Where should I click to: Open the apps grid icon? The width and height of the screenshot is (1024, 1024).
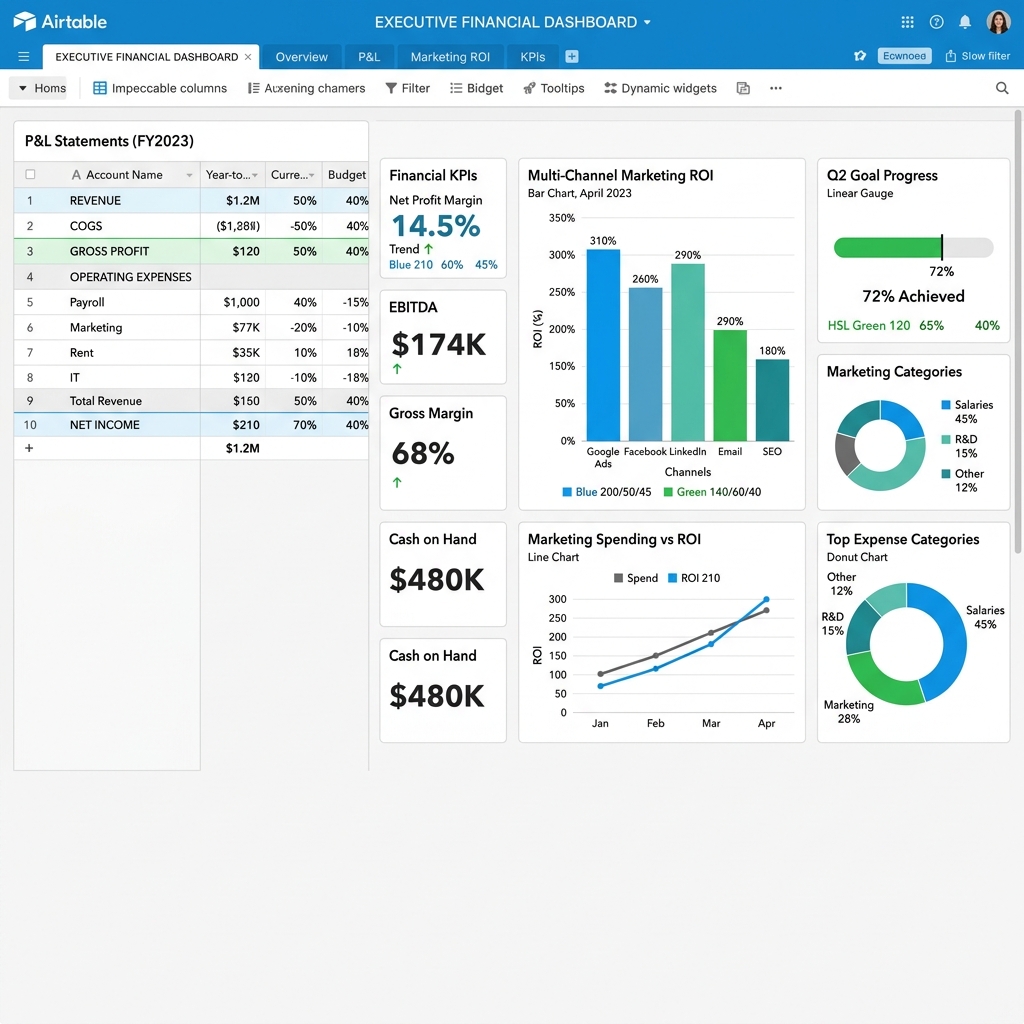(907, 22)
